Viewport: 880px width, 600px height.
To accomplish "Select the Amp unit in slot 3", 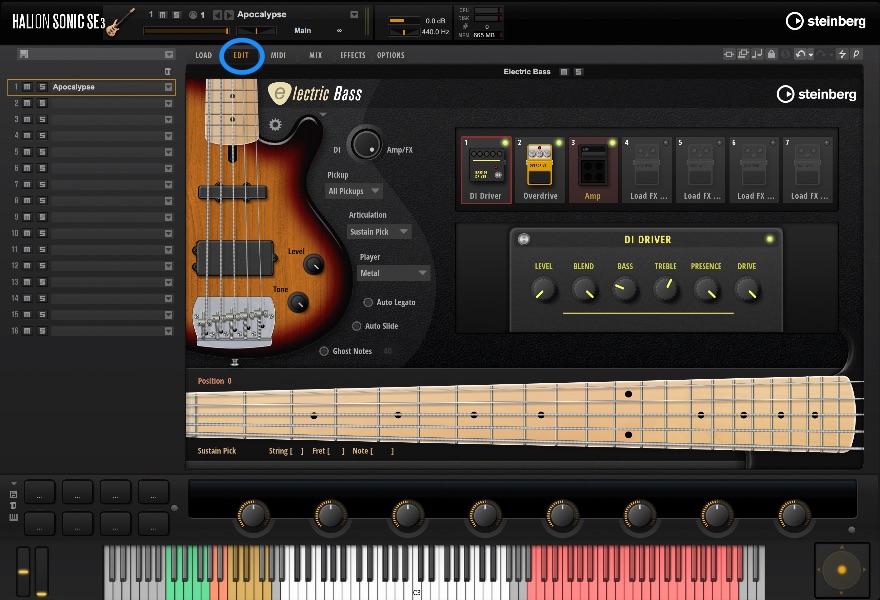I will pyautogui.click(x=593, y=170).
